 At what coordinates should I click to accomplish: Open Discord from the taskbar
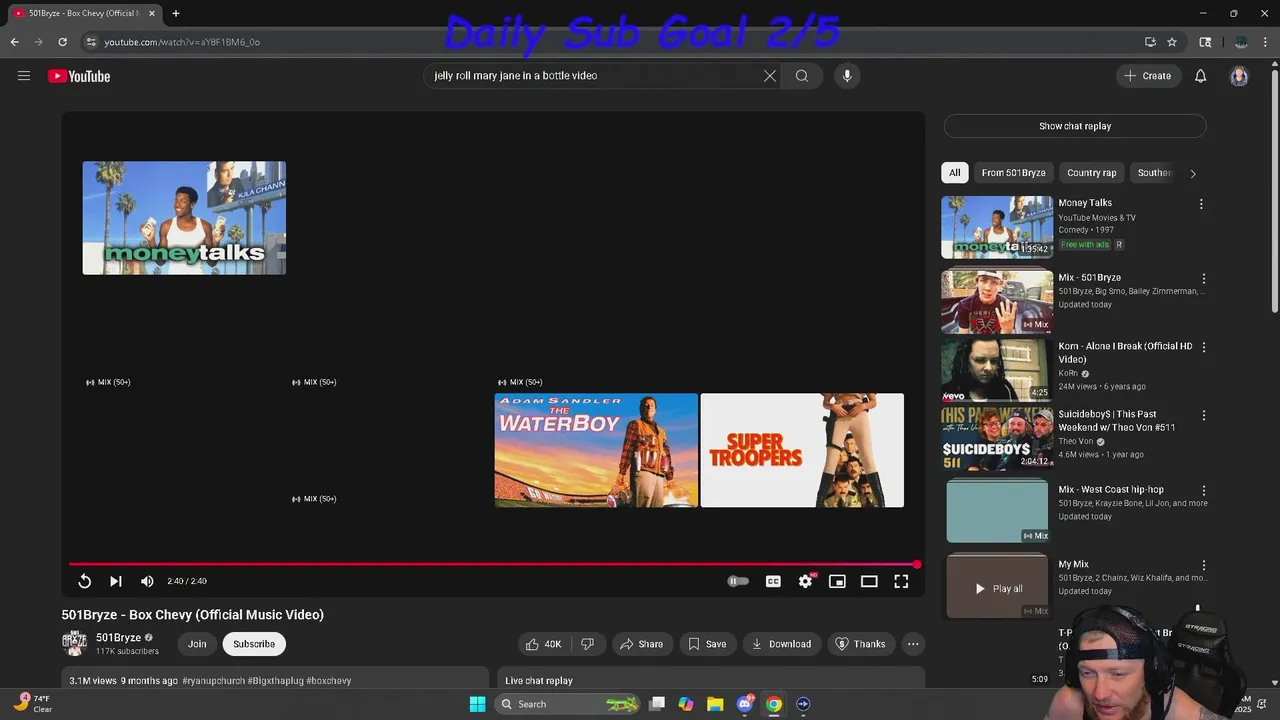pyautogui.click(x=745, y=704)
